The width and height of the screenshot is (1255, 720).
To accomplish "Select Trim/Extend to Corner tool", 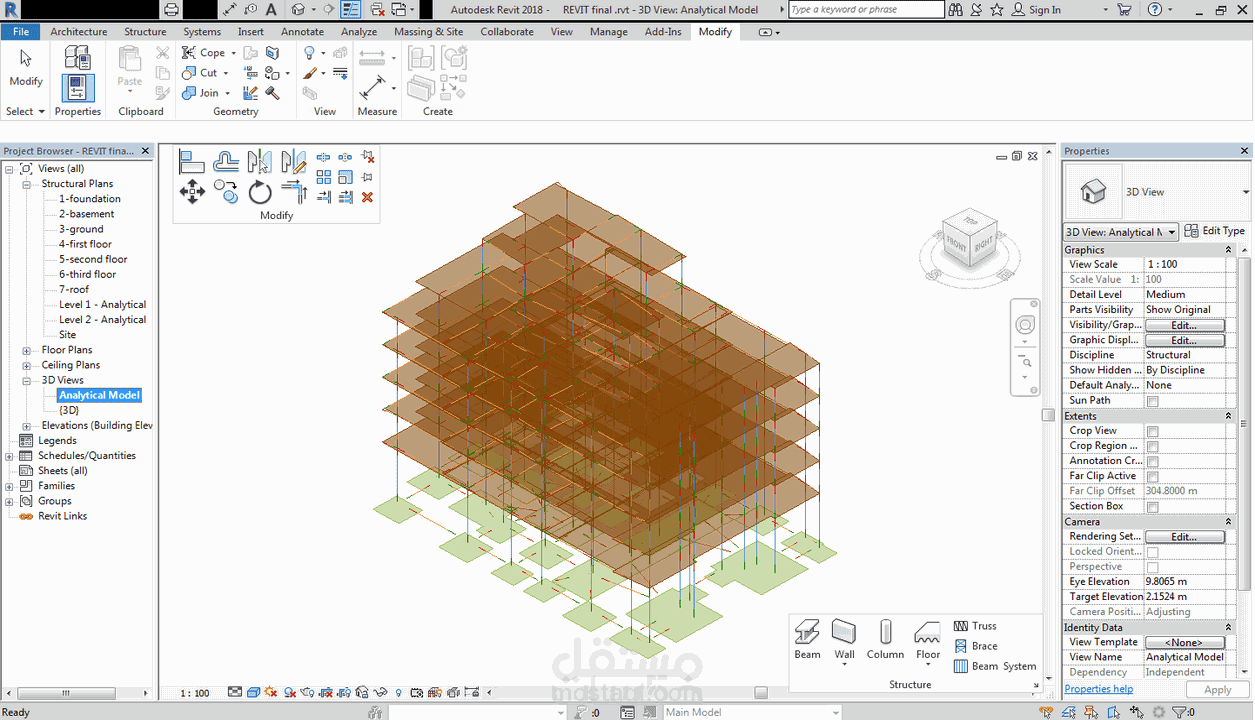I will tap(294, 192).
